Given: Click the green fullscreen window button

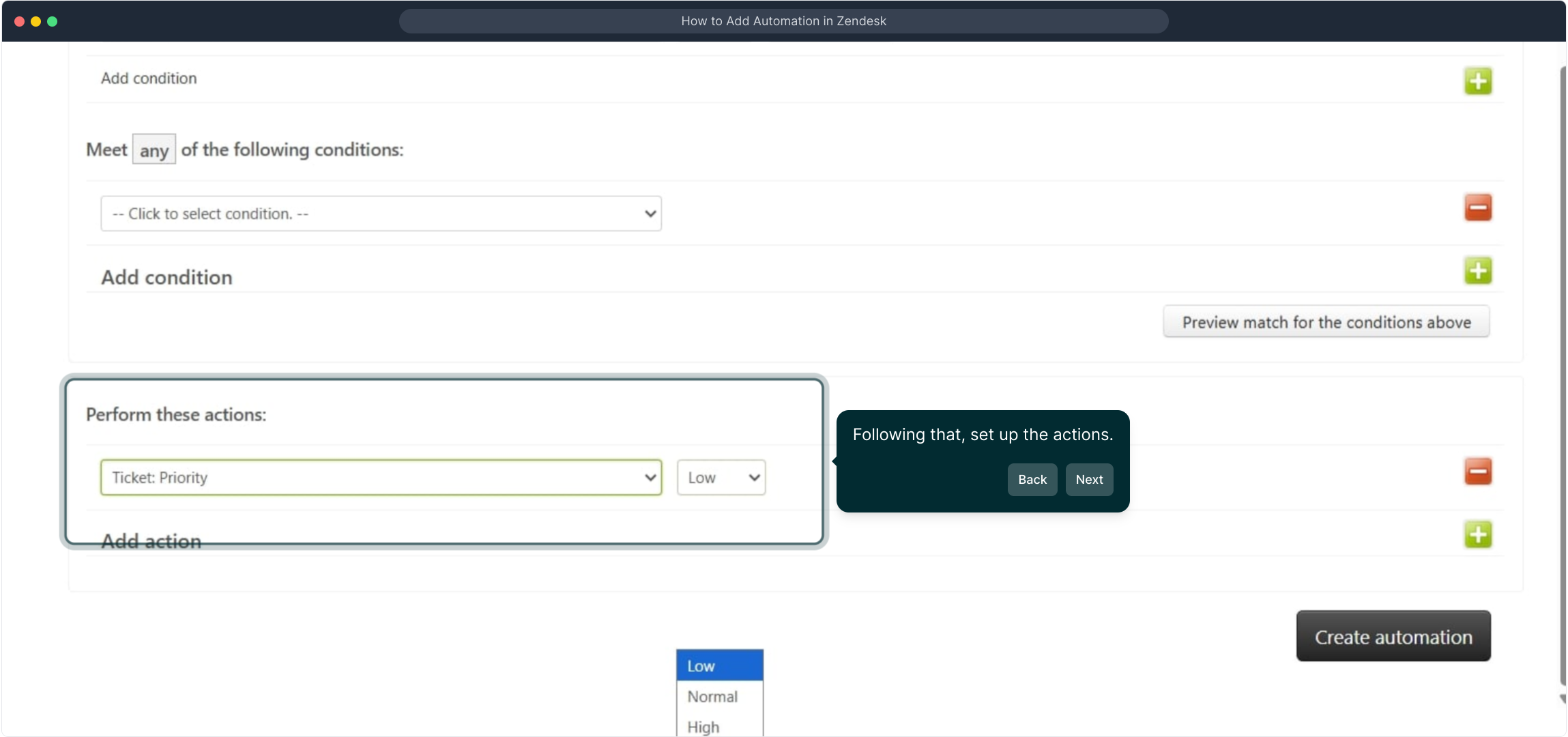Looking at the screenshot, I should (53, 21).
